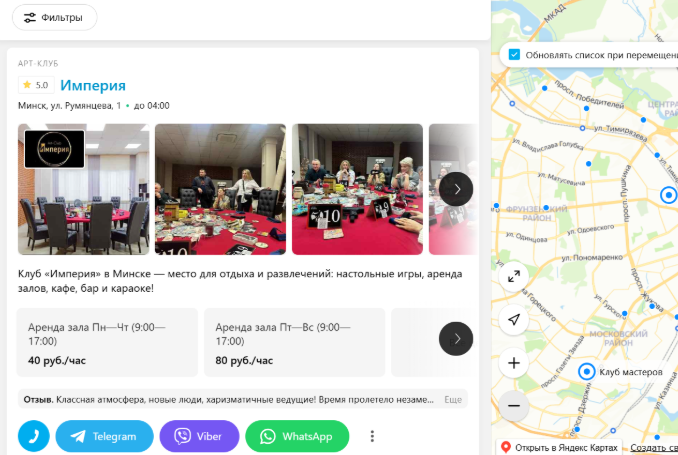Open WhatsApp chat button
The width and height of the screenshot is (678, 455).
(297, 436)
